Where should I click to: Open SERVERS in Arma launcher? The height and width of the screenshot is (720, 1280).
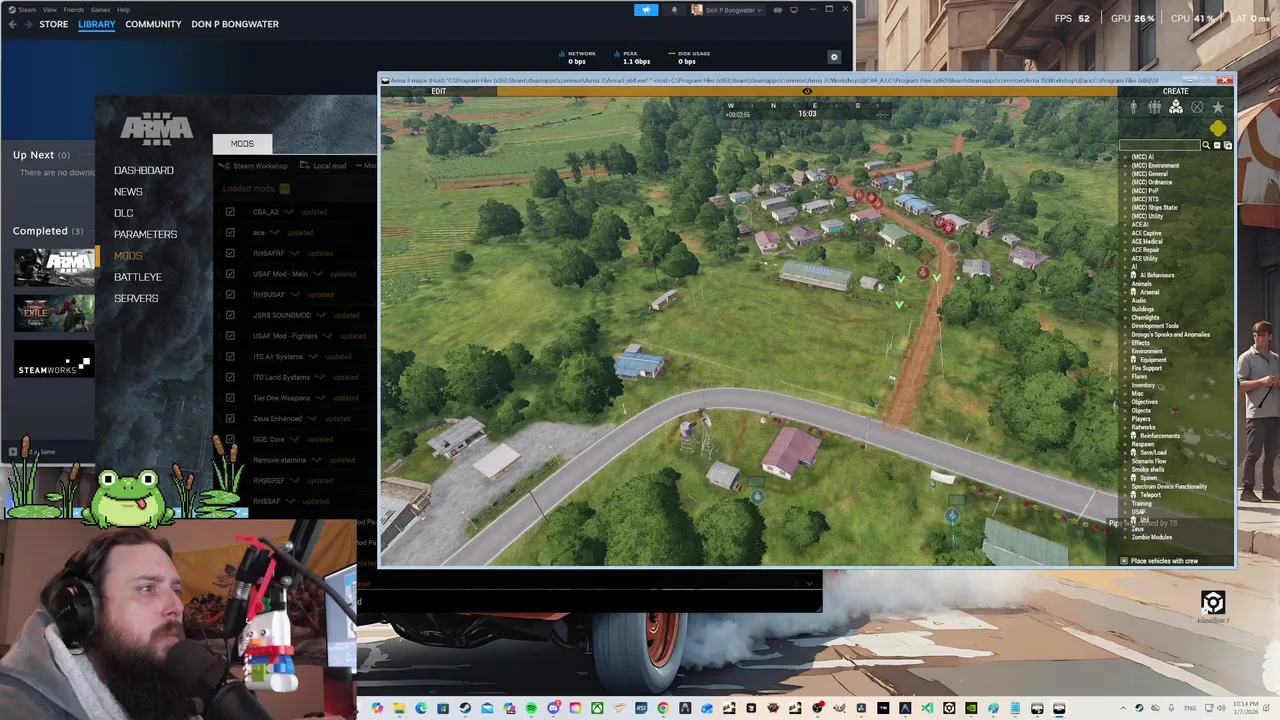pyautogui.click(x=136, y=298)
